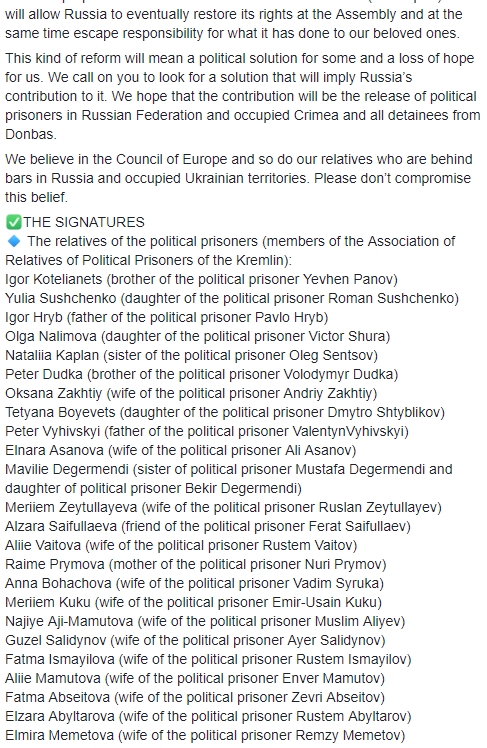Click the paragraph beginning We believe in the Council

click(x=238, y=178)
